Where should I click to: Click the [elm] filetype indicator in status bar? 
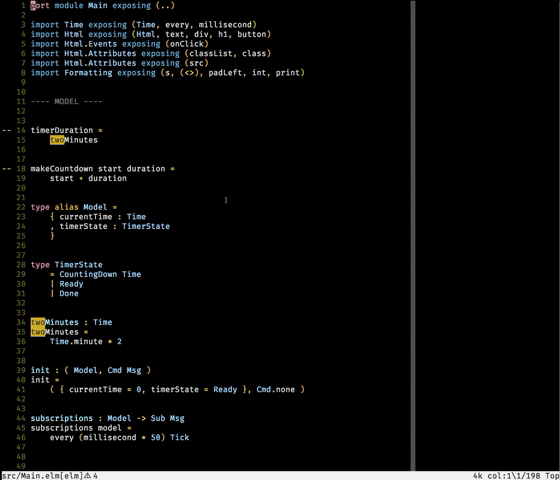pos(72,476)
